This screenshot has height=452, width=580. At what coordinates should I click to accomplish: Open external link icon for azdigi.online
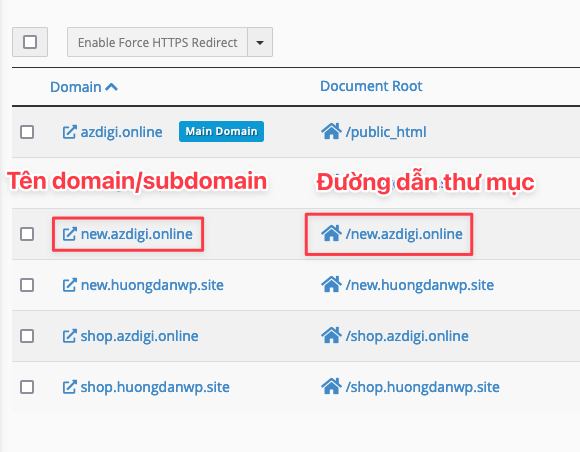coord(69,132)
